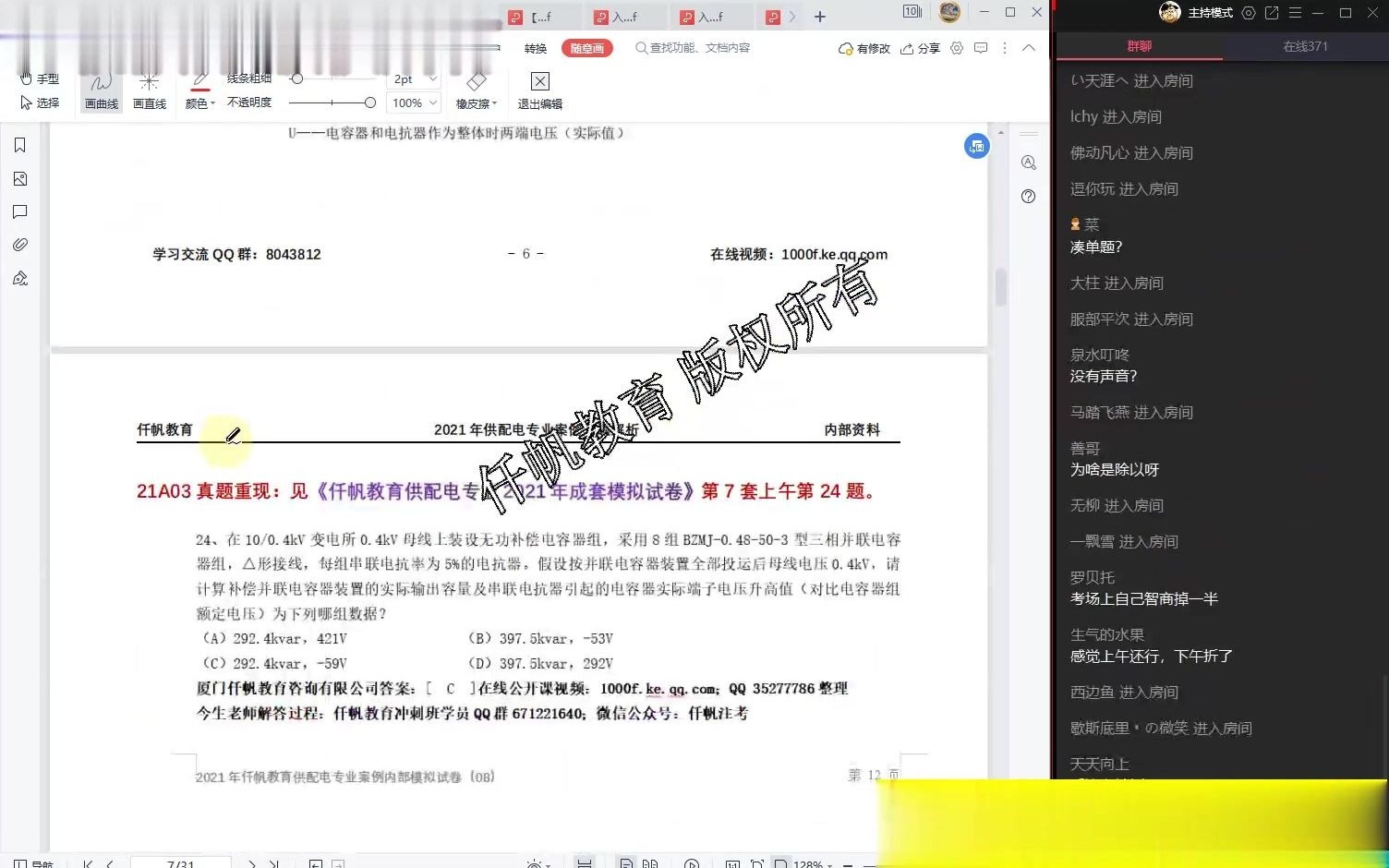
Task: Activate the 画直线 straight line tool
Action: pos(150,91)
